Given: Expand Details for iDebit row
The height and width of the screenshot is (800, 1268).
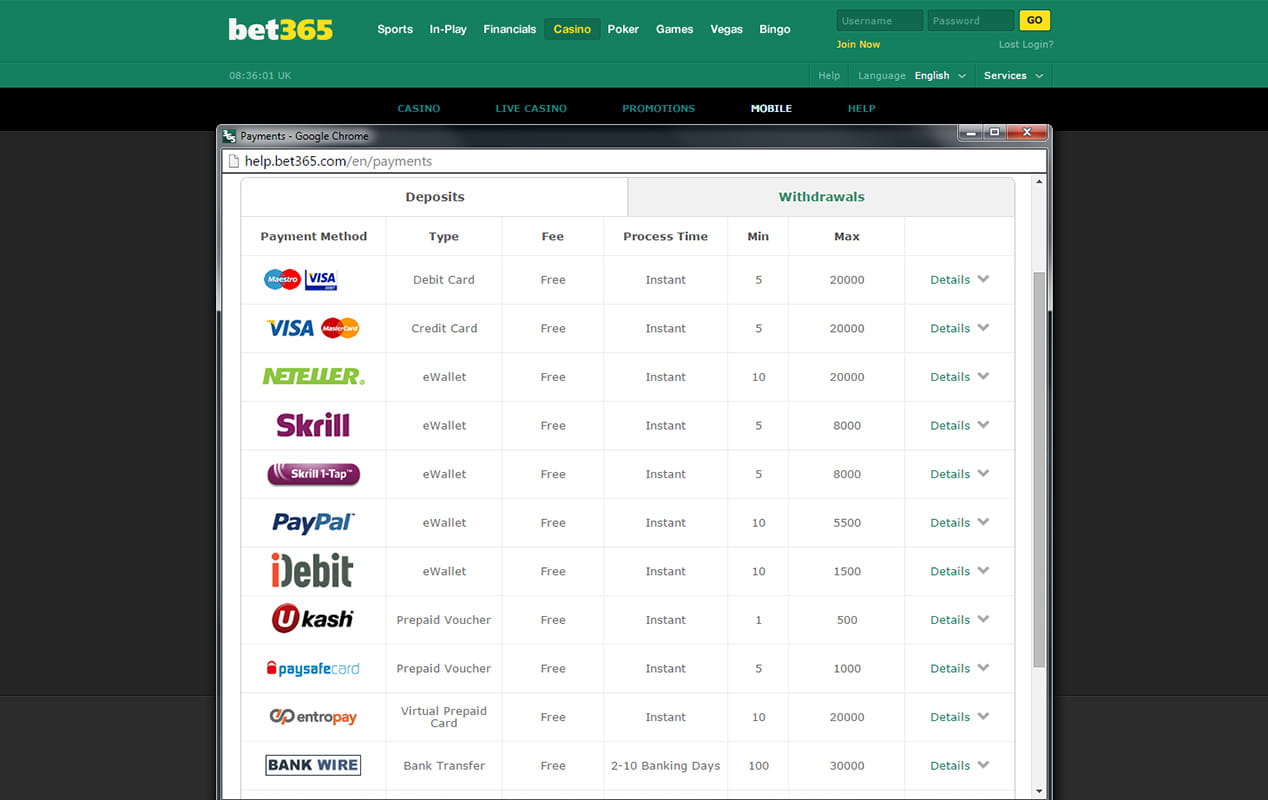Looking at the screenshot, I should 959,571.
